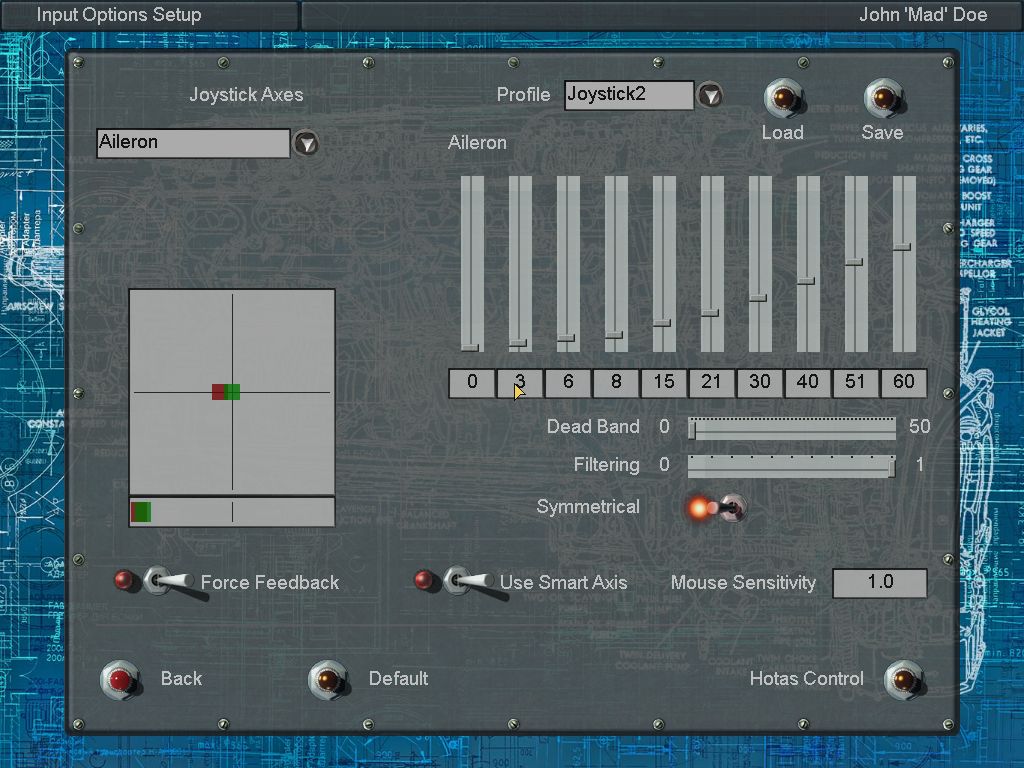Viewport: 1024px width, 768px height.
Task: Select the Aileron axis combo box
Action: point(193,143)
